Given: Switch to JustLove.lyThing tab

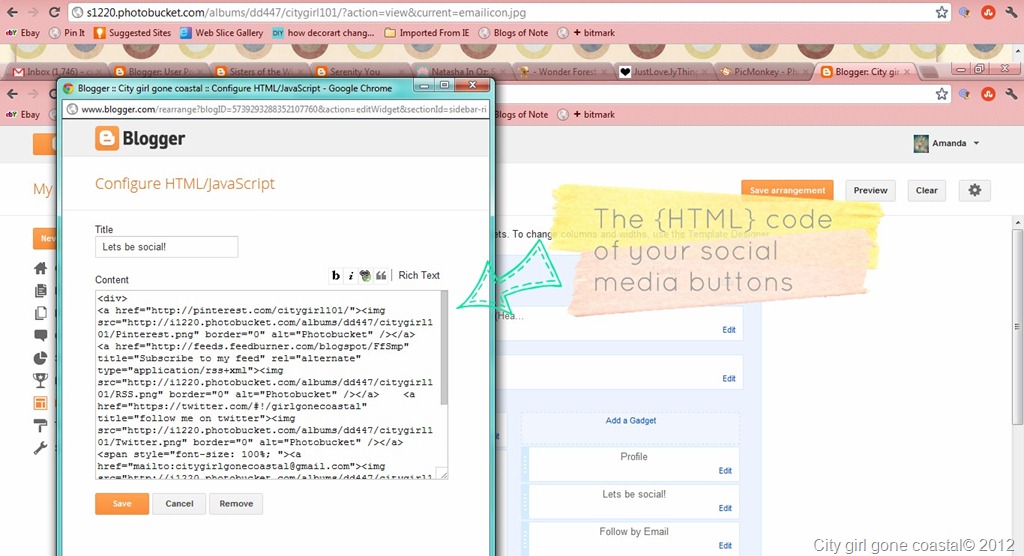Looking at the screenshot, I should [x=662, y=72].
